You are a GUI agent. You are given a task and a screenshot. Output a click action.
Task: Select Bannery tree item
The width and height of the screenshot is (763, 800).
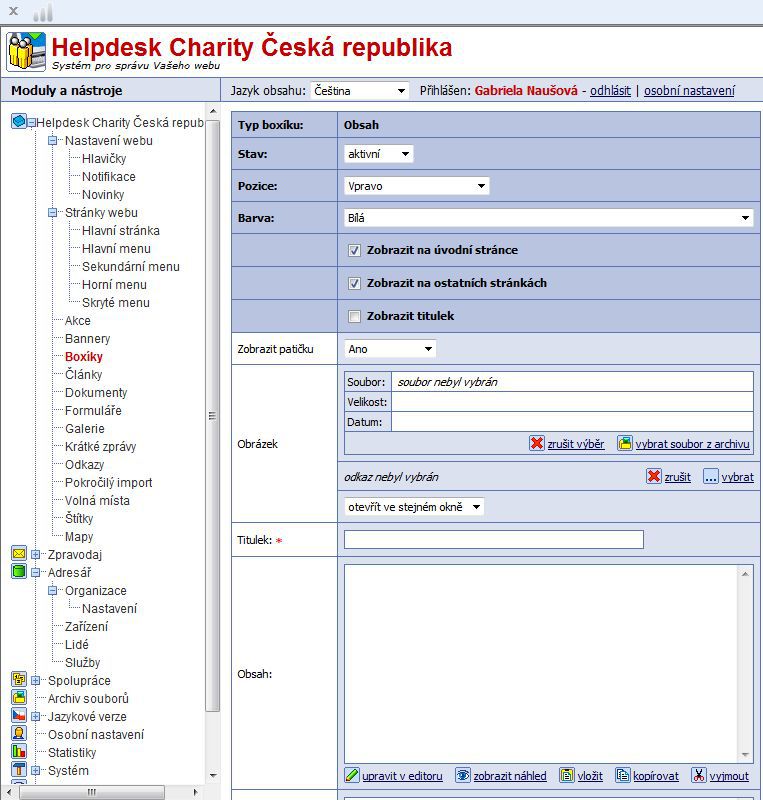coord(87,338)
